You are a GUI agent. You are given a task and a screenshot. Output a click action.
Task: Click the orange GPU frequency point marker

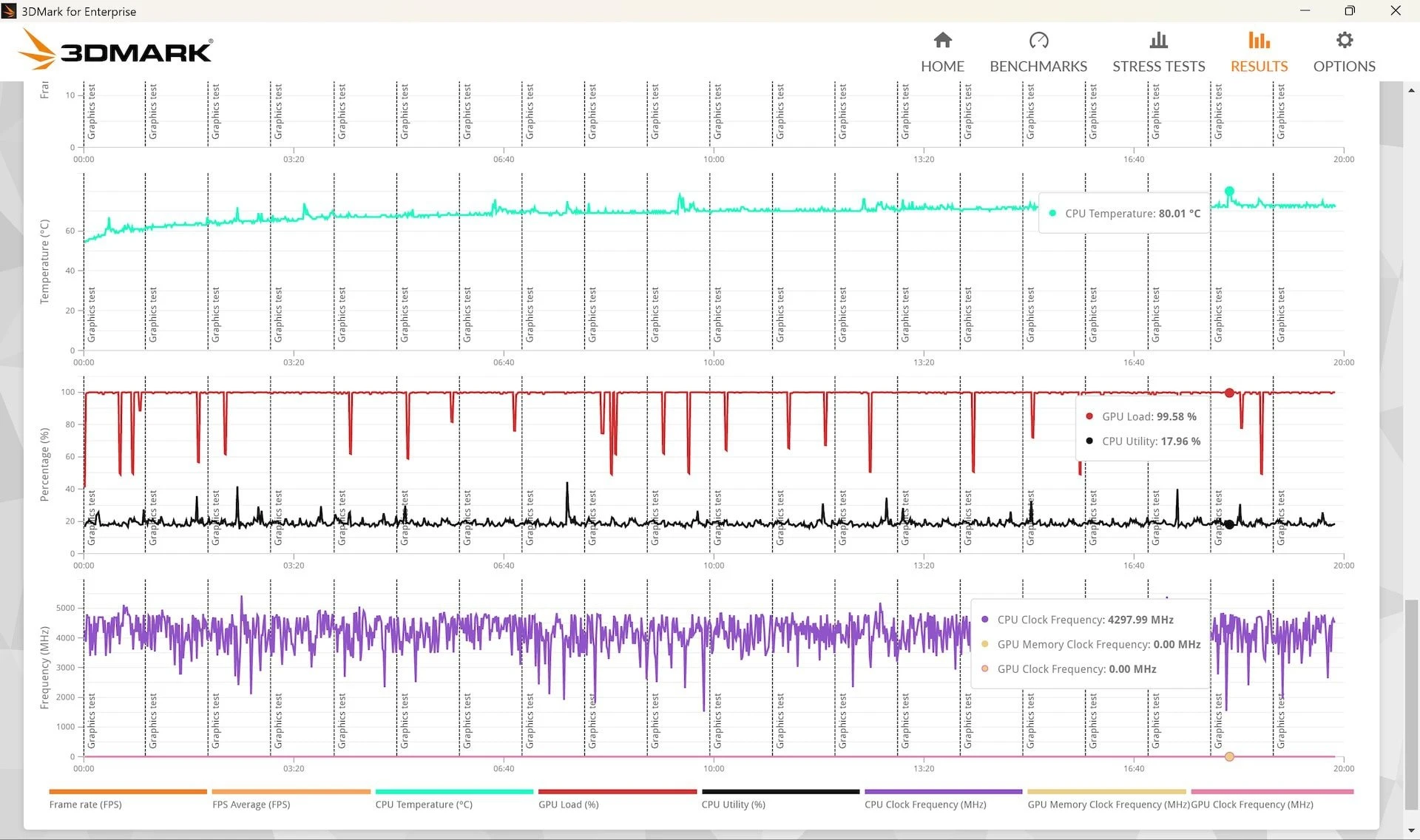point(1229,756)
